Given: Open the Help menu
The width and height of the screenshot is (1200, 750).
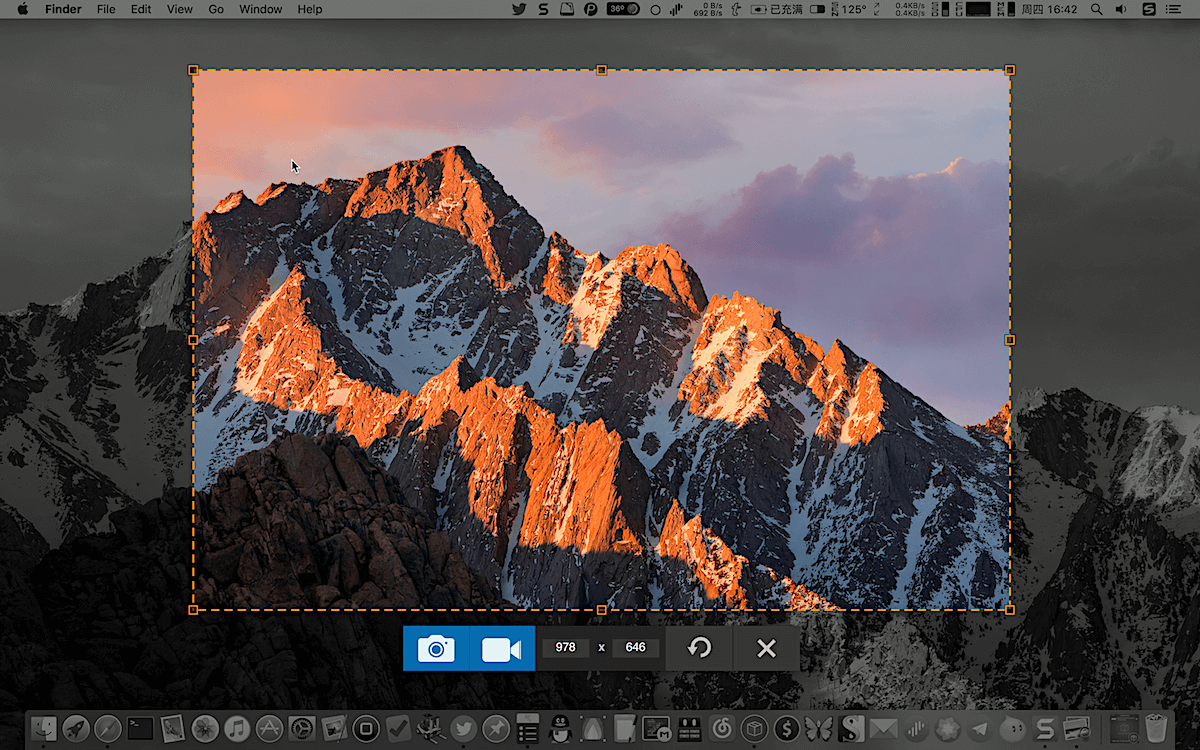Looking at the screenshot, I should coord(310,9).
